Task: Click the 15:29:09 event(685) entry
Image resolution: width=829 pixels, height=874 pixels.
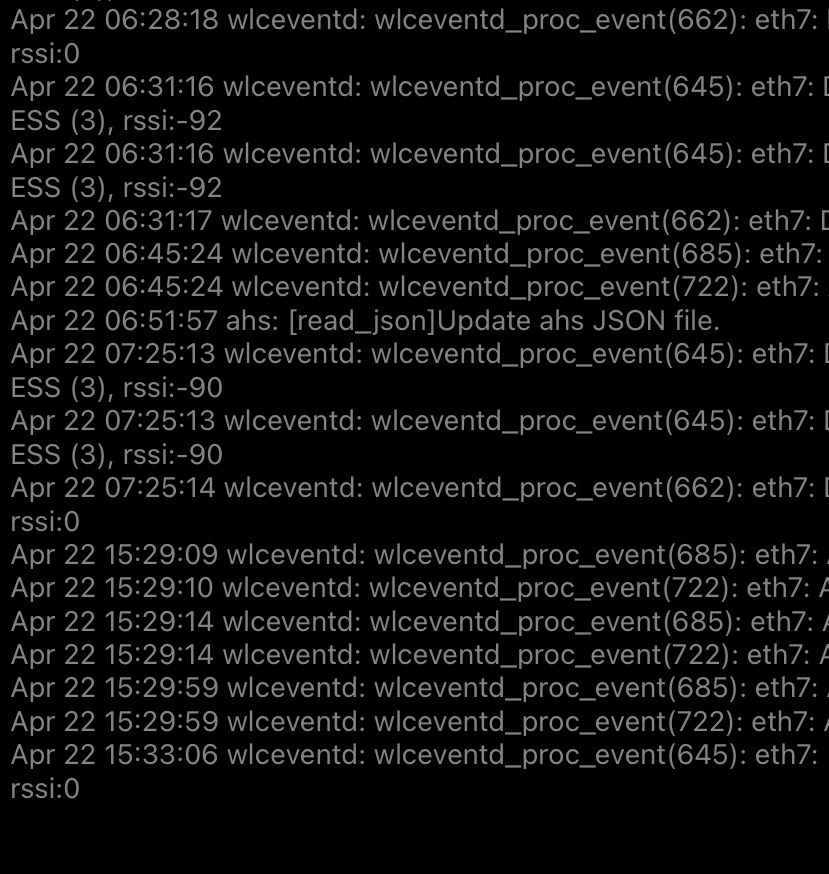Action: [x=419, y=555]
